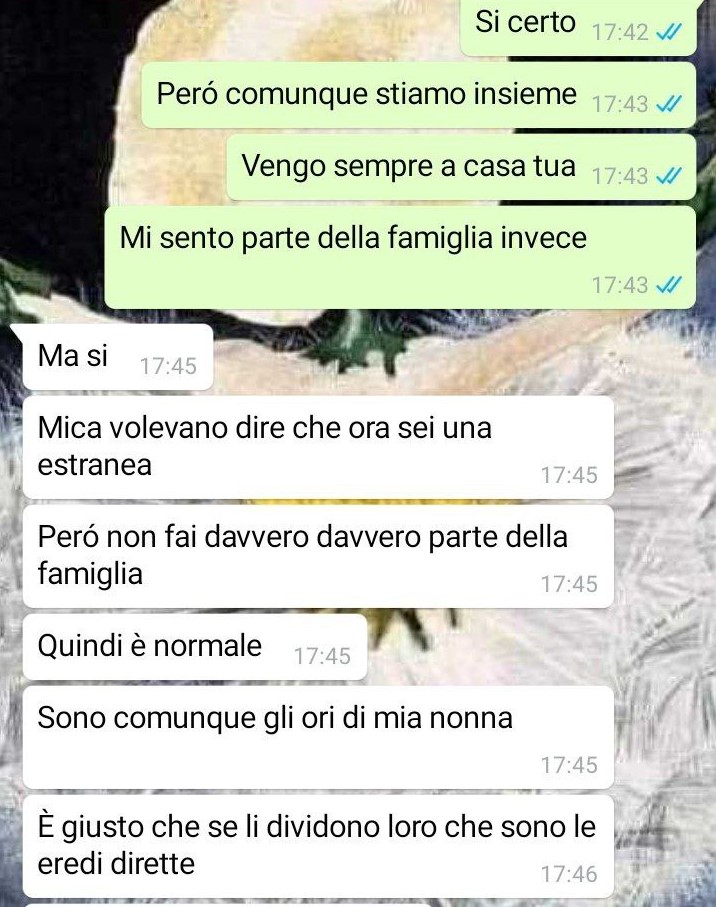Select the 'Peró non fai davvero davvero' message
716x907 pixels.
coord(318,556)
